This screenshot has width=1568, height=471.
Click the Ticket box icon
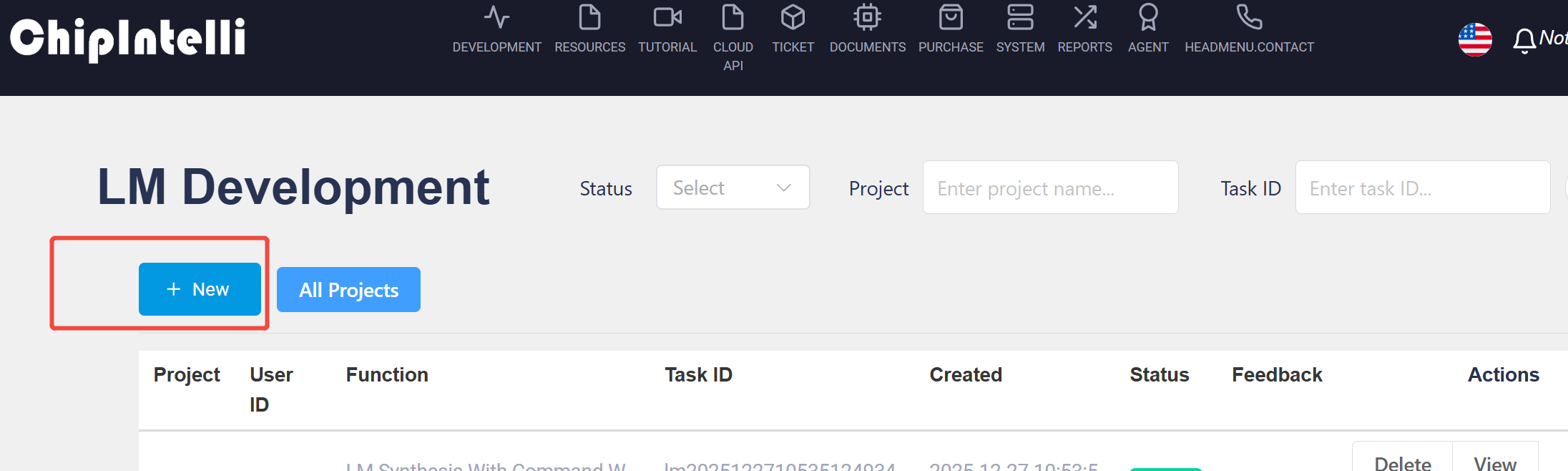[x=793, y=17]
